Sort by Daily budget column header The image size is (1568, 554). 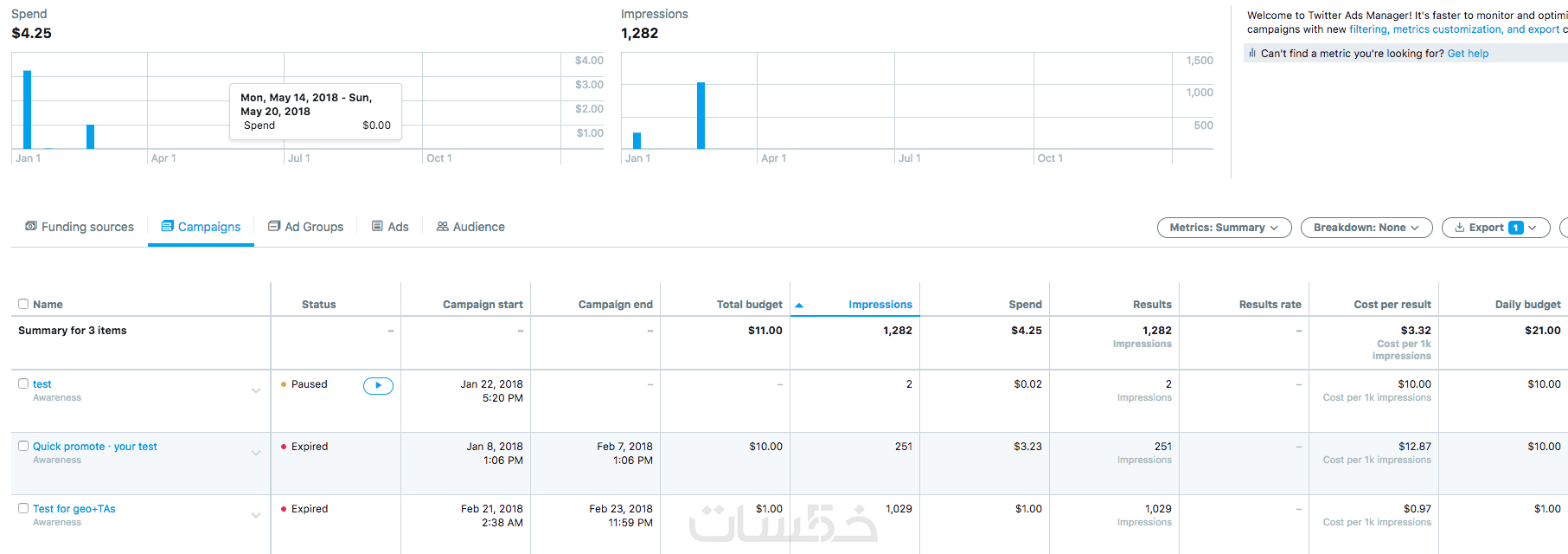click(1528, 305)
